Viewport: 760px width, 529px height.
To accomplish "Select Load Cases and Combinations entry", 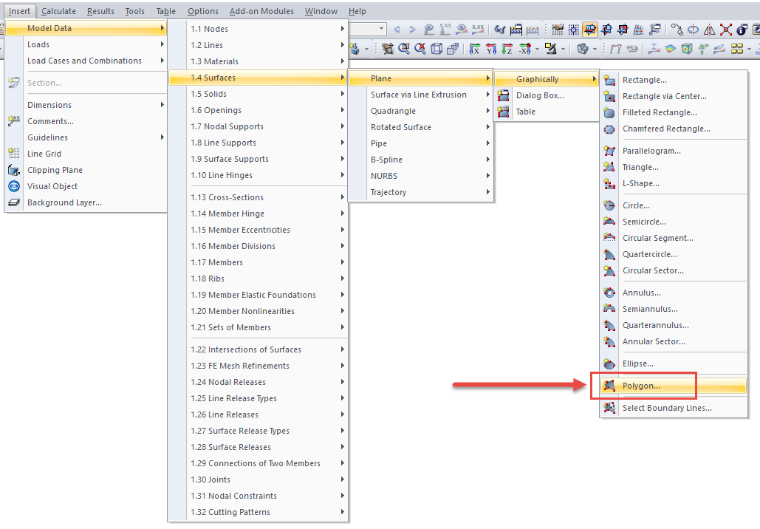I will coord(87,61).
